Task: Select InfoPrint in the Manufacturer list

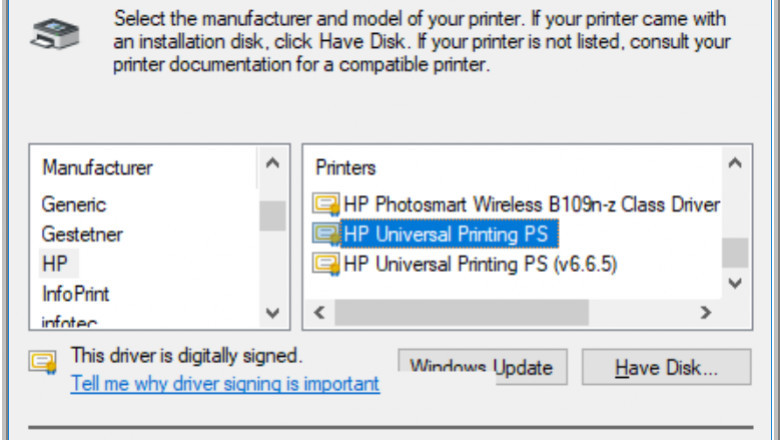Action: pyautogui.click(x=76, y=294)
